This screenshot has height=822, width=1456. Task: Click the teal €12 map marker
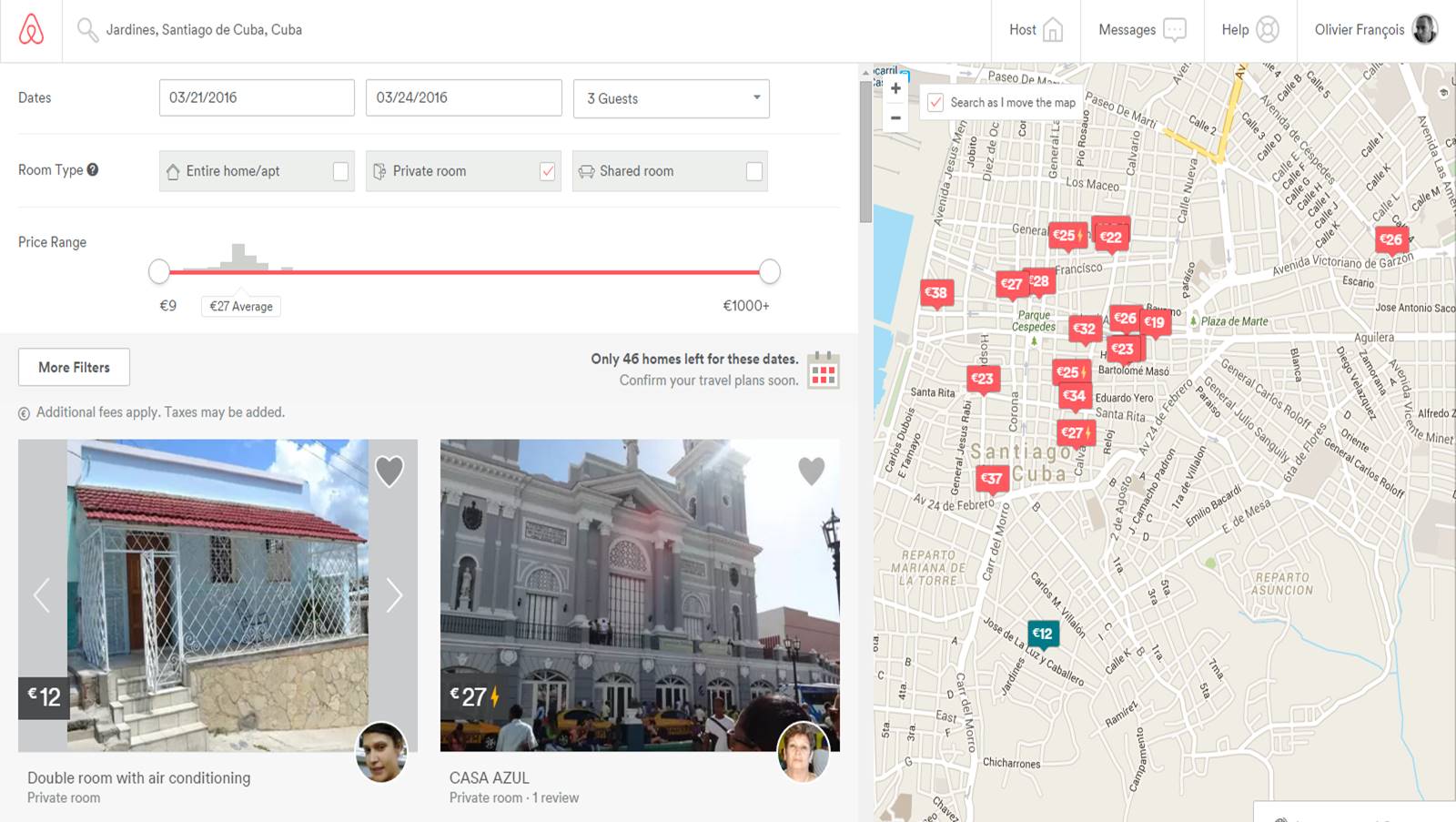1043,634
